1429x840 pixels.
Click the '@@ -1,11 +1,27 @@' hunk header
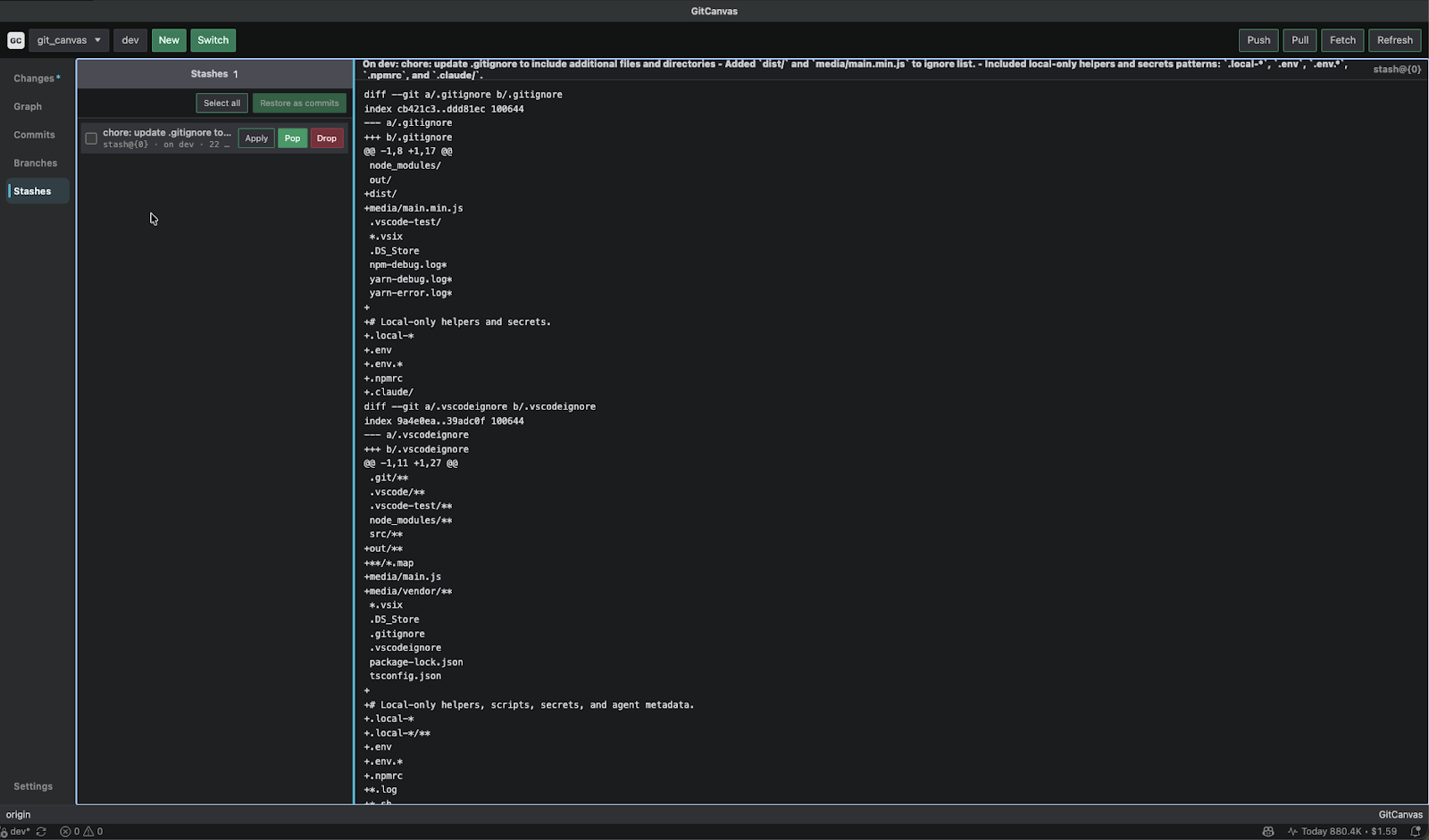pos(411,463)
